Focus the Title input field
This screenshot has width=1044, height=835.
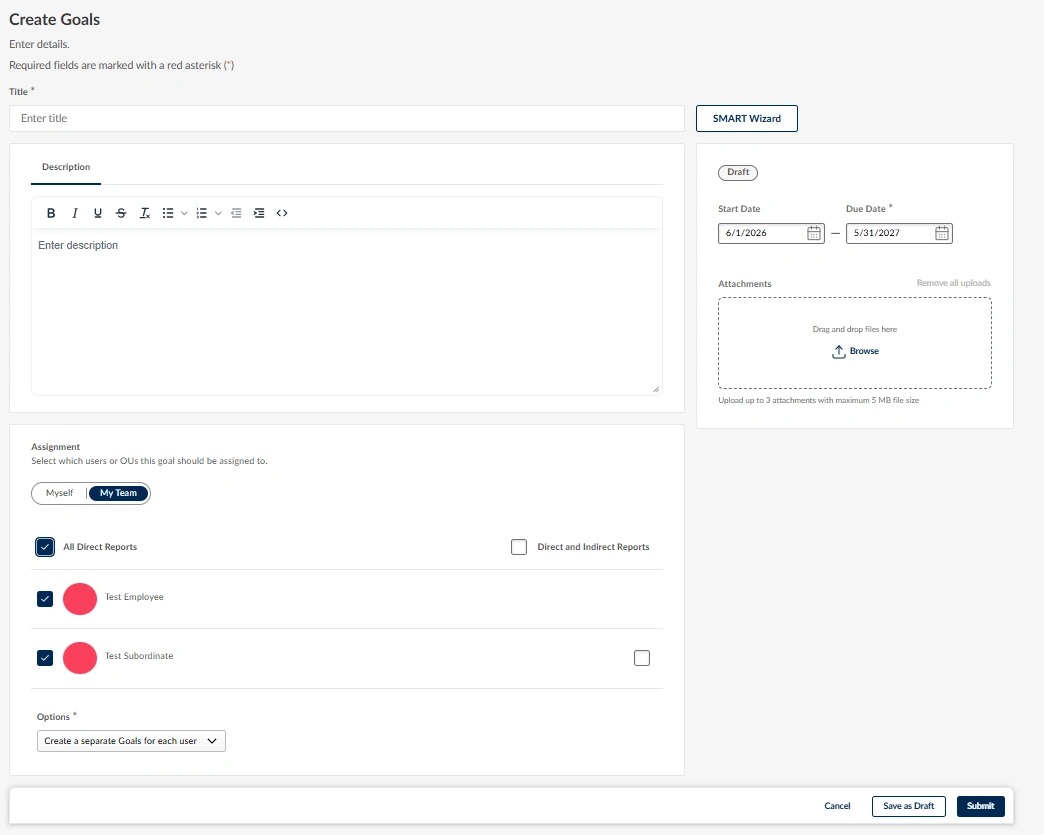(346, 119)
